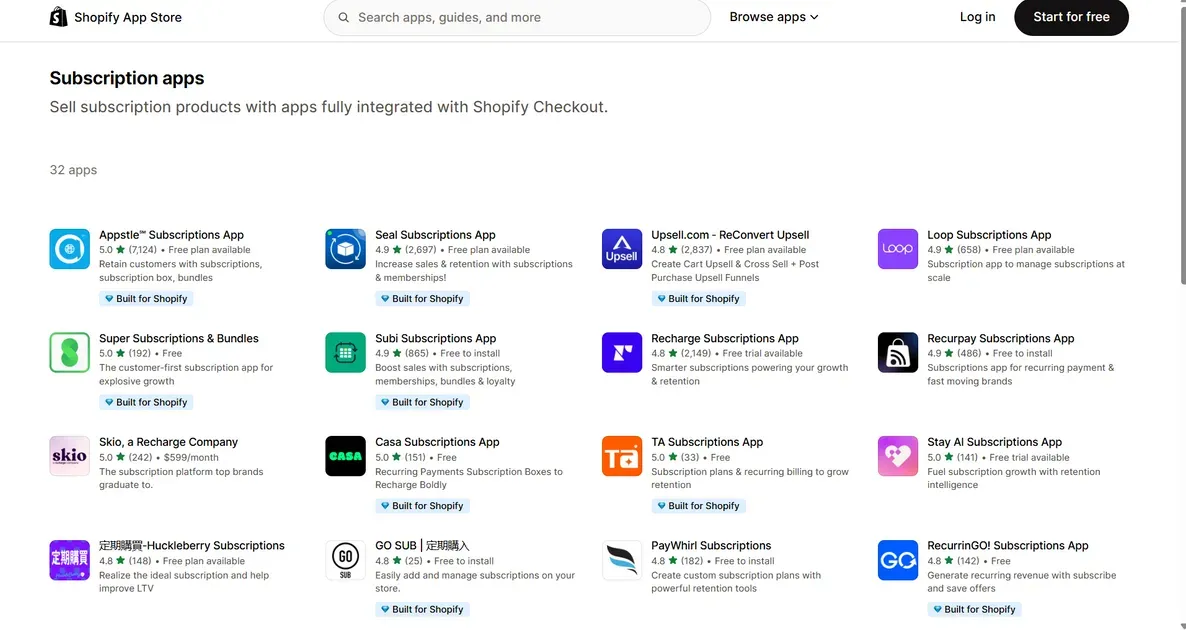Click Built for Shopify badge under Seal Subscriptions
Viewport: 1186px width, 630px height.
pos(422,299)
